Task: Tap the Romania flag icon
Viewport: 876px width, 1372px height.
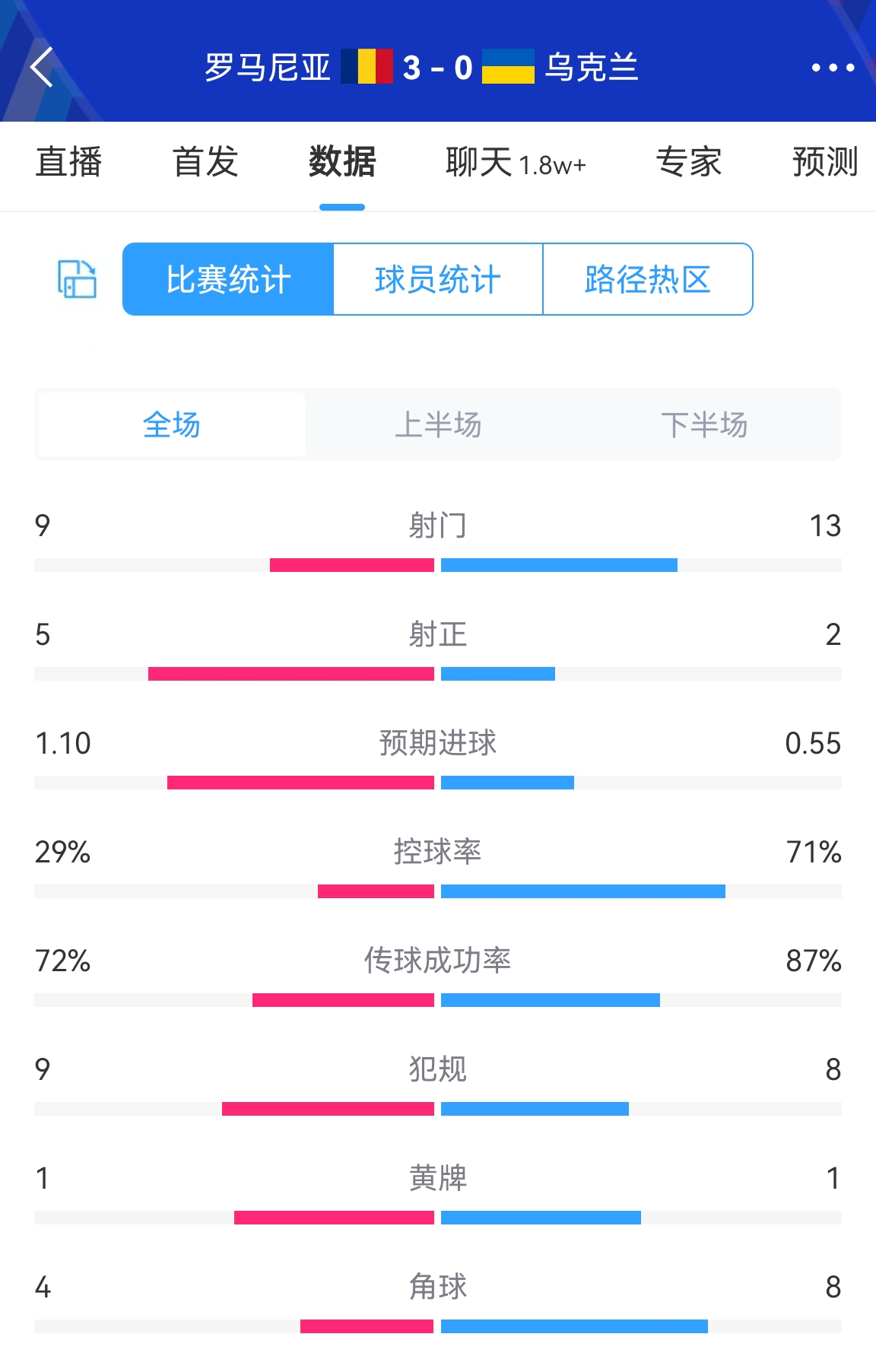Action: pyautogui.click(x=367, y=67)
